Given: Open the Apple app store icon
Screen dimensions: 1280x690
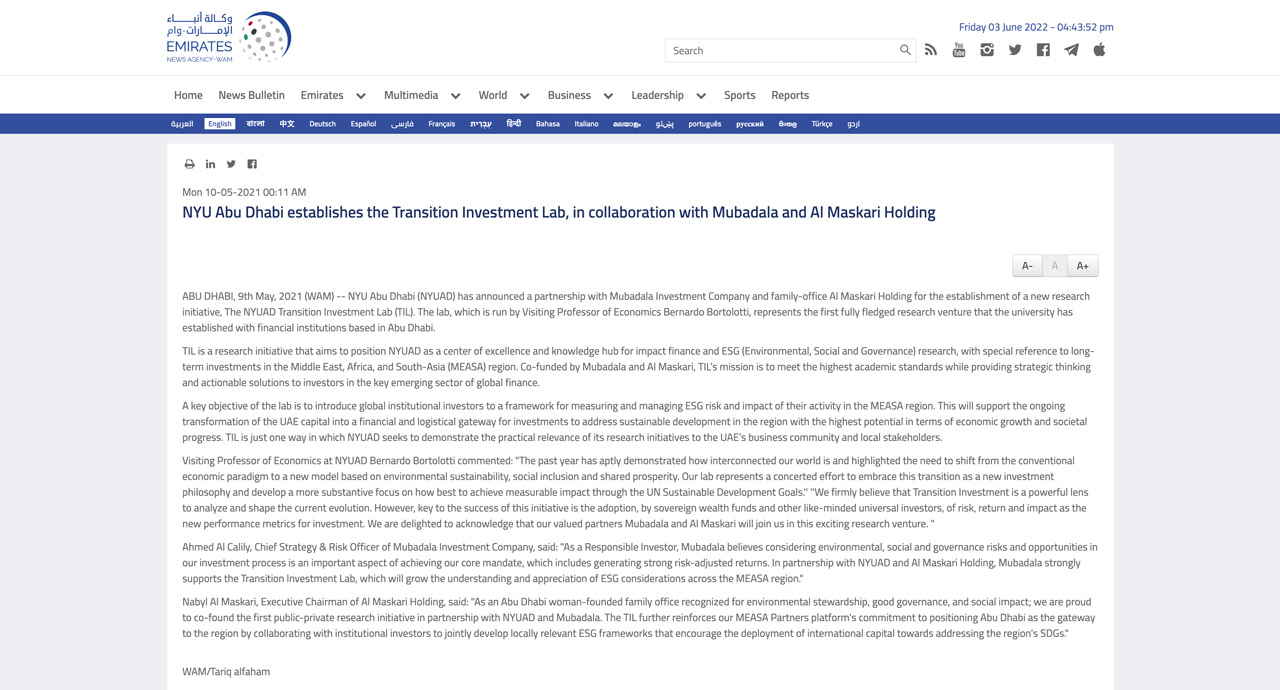Looking at the screenshot, I should [1099, 50].
